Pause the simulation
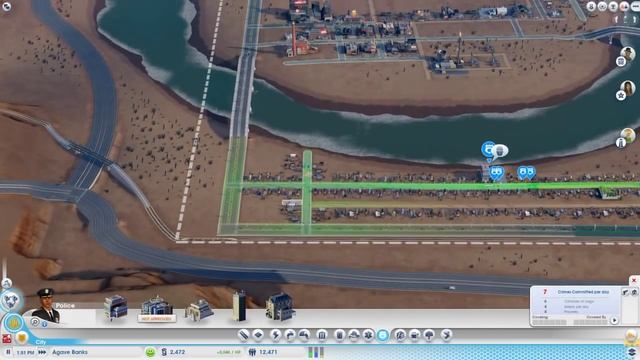Image resolution: width=640 pixels, height=360 pixels. coord(8,352)
